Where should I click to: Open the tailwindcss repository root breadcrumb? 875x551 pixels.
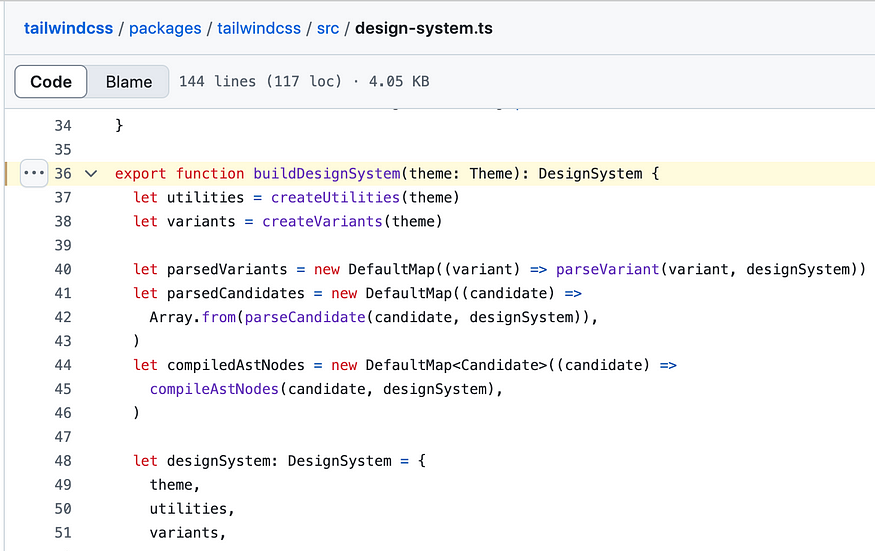click(x=69, y=28)
